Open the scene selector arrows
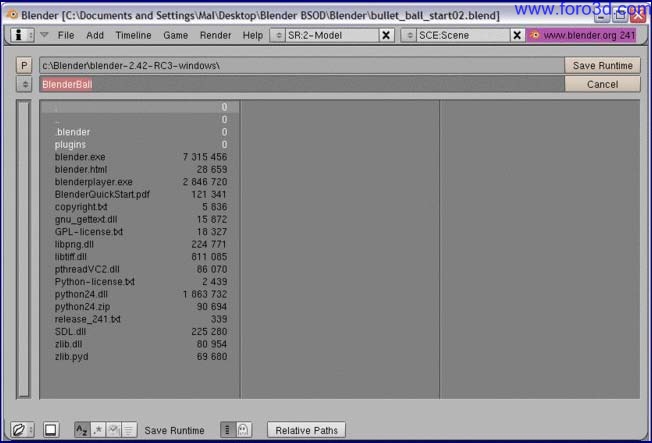The width and height of the screenshot is (652, 443). [x=409, y=35]
